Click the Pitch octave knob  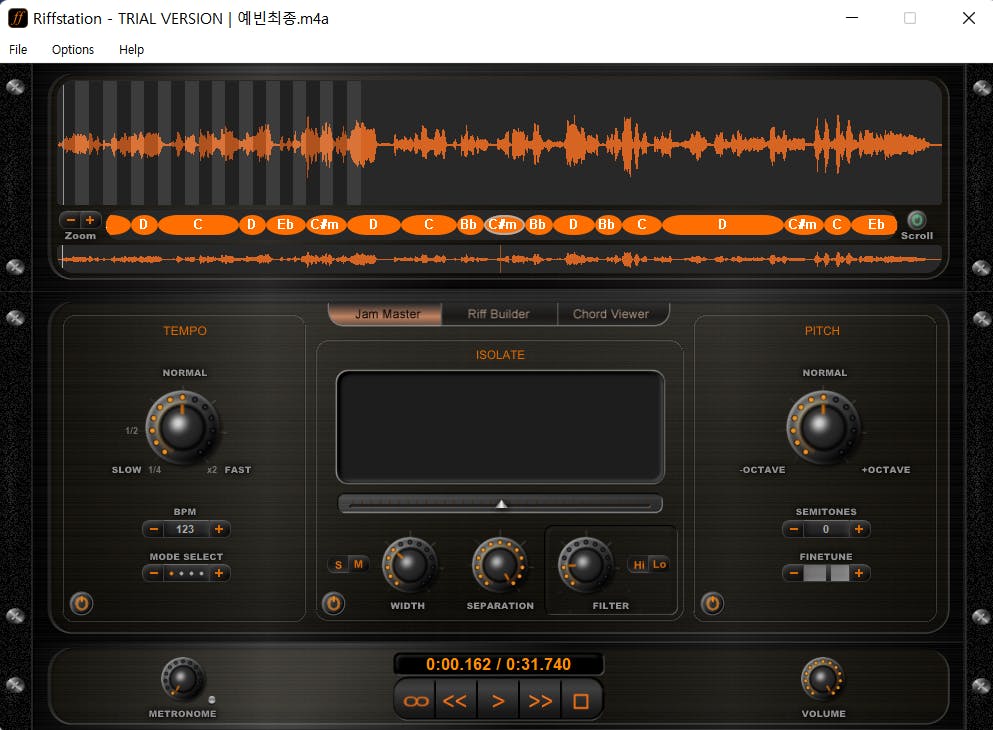[x=823, y=427]
